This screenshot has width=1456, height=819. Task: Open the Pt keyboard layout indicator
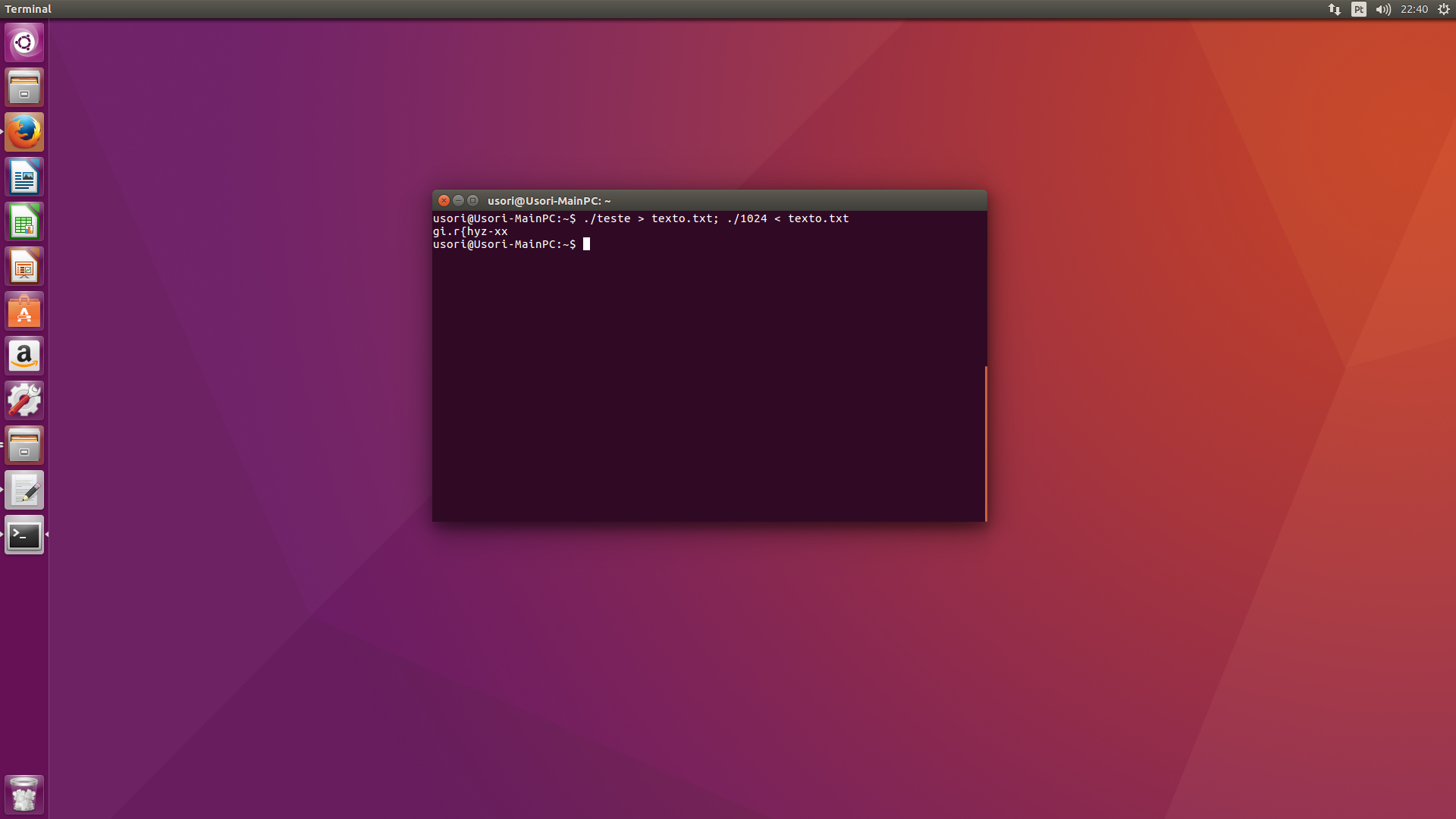1359,9
